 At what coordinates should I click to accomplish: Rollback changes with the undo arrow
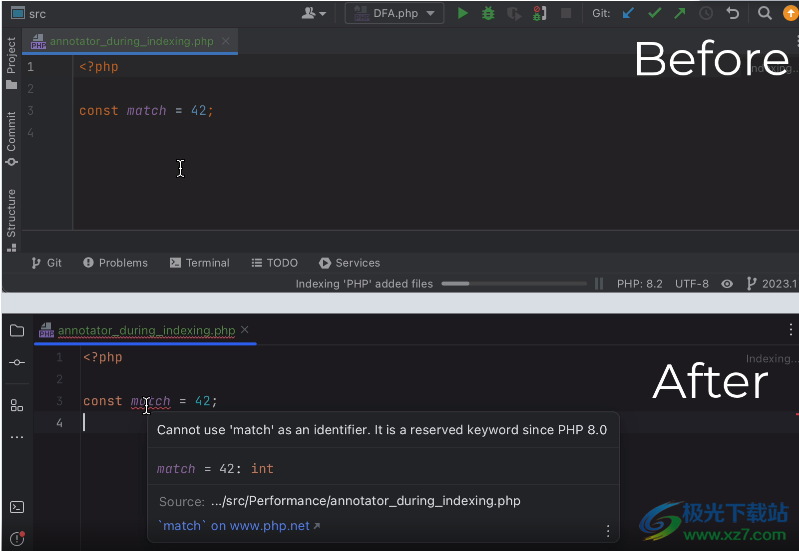pos(732,13)
